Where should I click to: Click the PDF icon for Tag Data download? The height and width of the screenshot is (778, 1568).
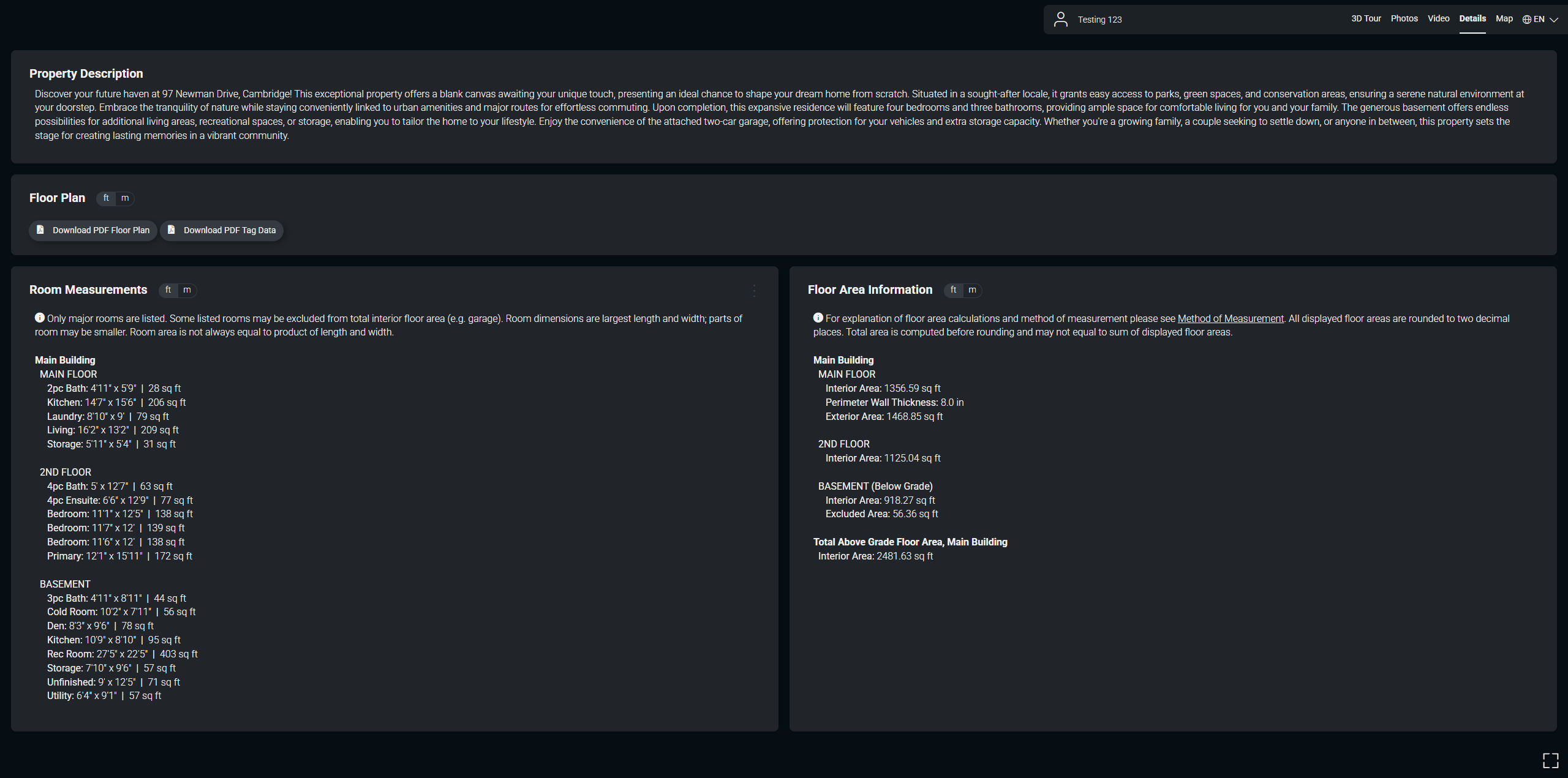[171, 230]
